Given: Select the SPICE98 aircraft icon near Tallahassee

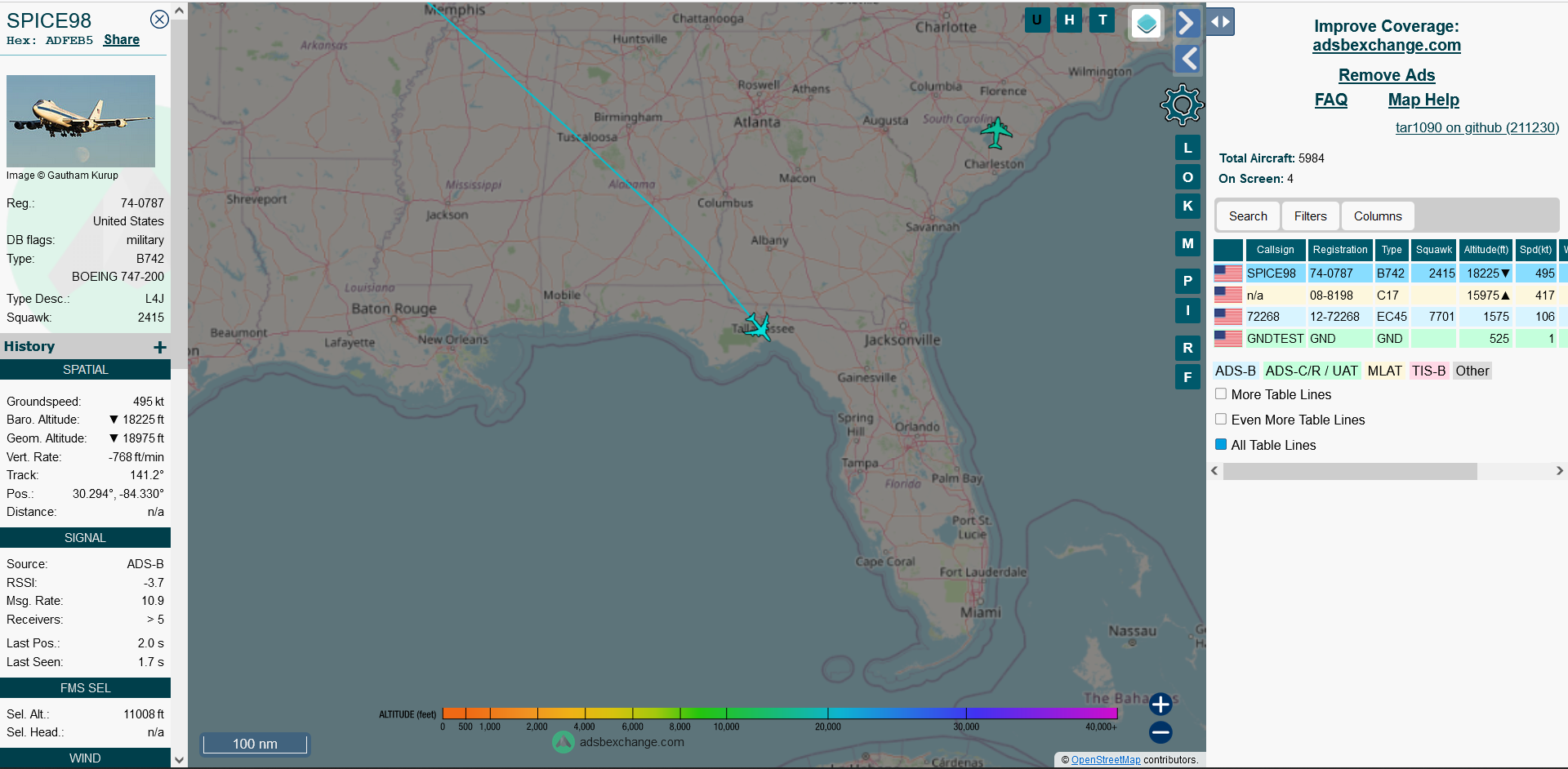Looking at the screenshot, I should (758, 327).
